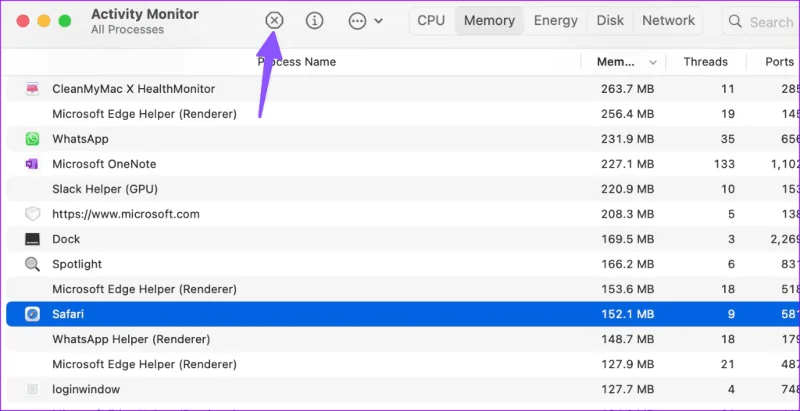The width and height of the screenshot is (800, 411).
Task: Click the Dock process icon
Action: 32,239
